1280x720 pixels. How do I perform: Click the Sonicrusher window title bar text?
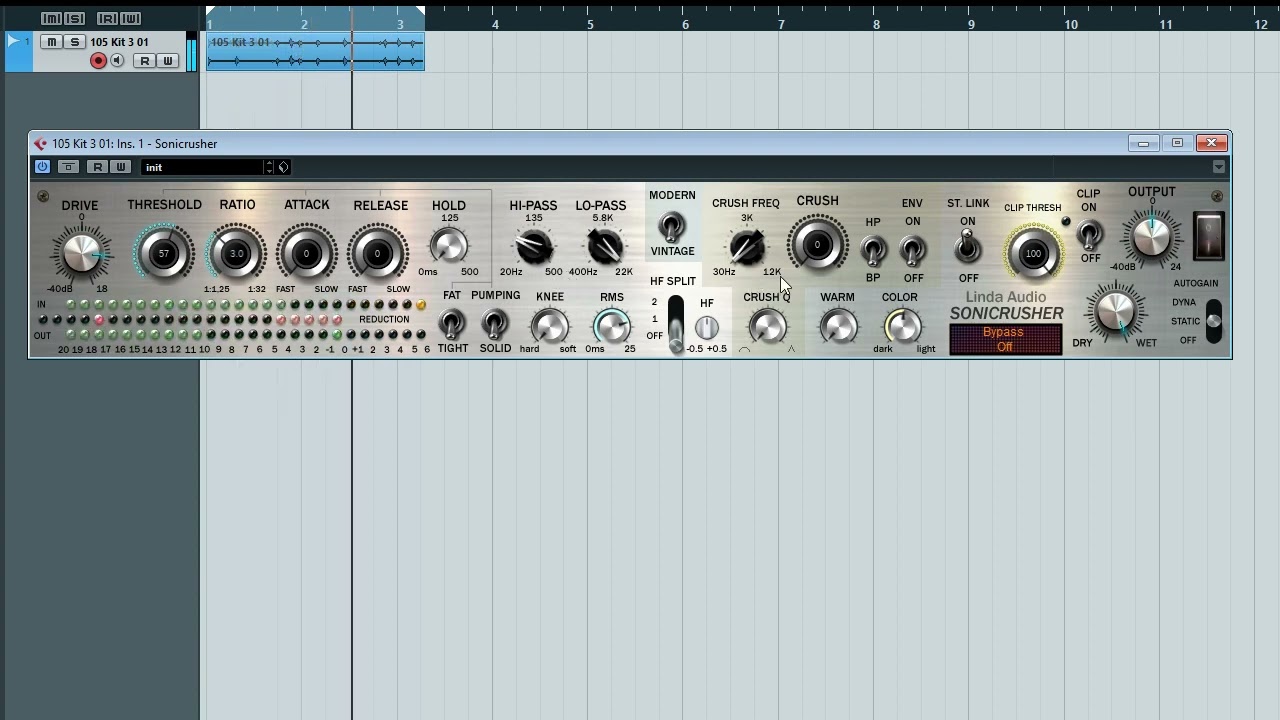(135, 144)
